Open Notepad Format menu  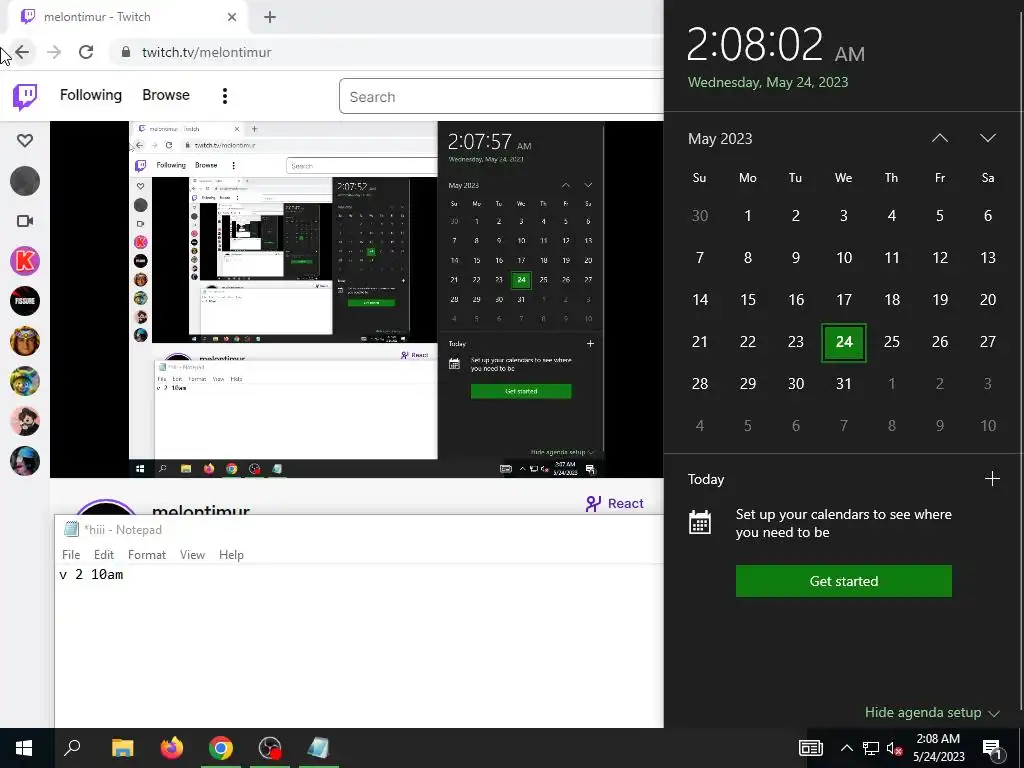pyautogui.click(x=147, y=554)
